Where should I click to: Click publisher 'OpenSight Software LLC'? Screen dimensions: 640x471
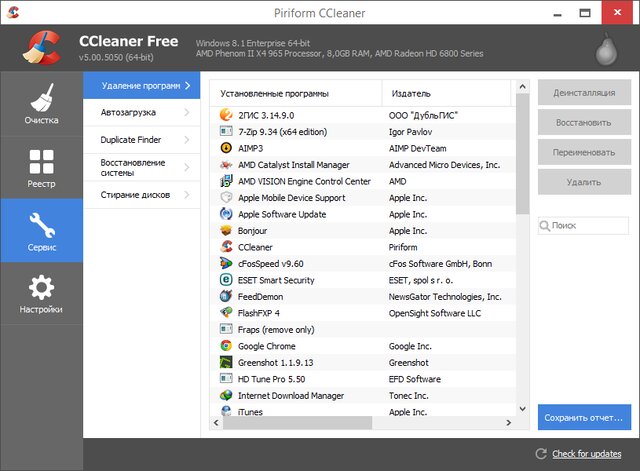coord(435,313)
